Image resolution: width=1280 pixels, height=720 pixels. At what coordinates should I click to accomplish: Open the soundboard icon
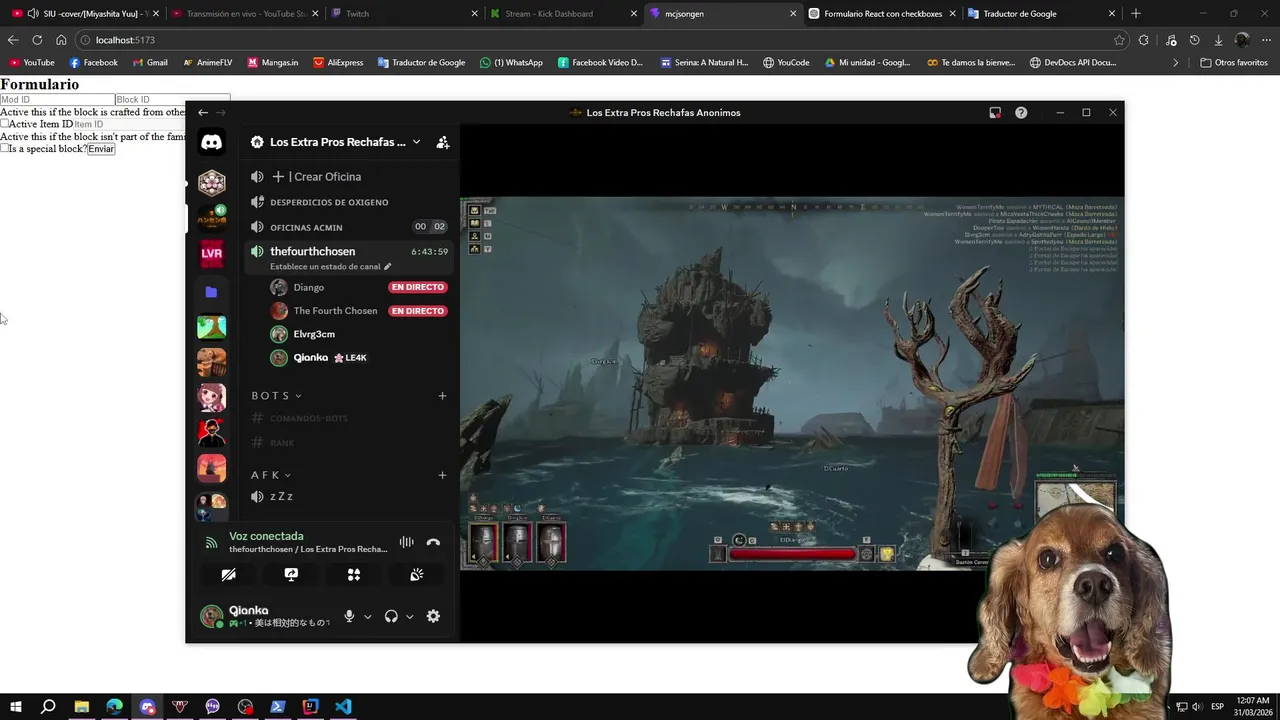pos(416,575)
